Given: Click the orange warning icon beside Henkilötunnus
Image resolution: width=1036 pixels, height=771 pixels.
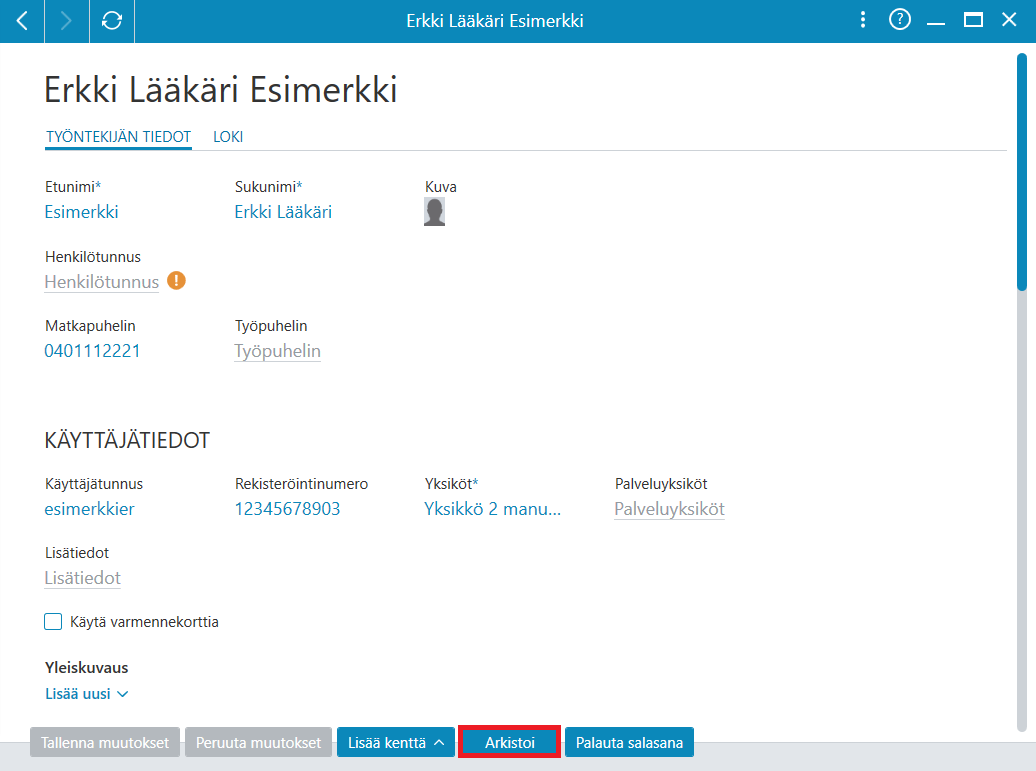Looking at the screenshot, I should pyautogui.click(x=176, y=281).
